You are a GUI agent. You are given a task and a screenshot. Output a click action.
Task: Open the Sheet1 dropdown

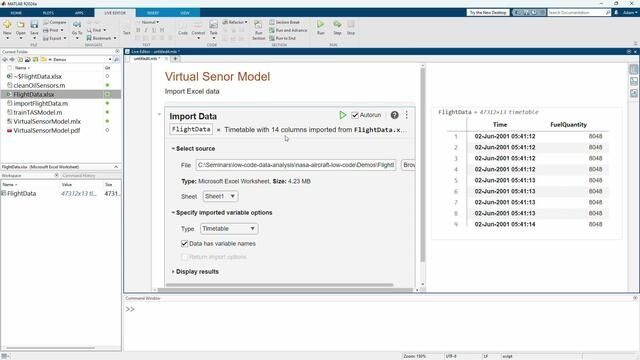(x=220, y=196)
